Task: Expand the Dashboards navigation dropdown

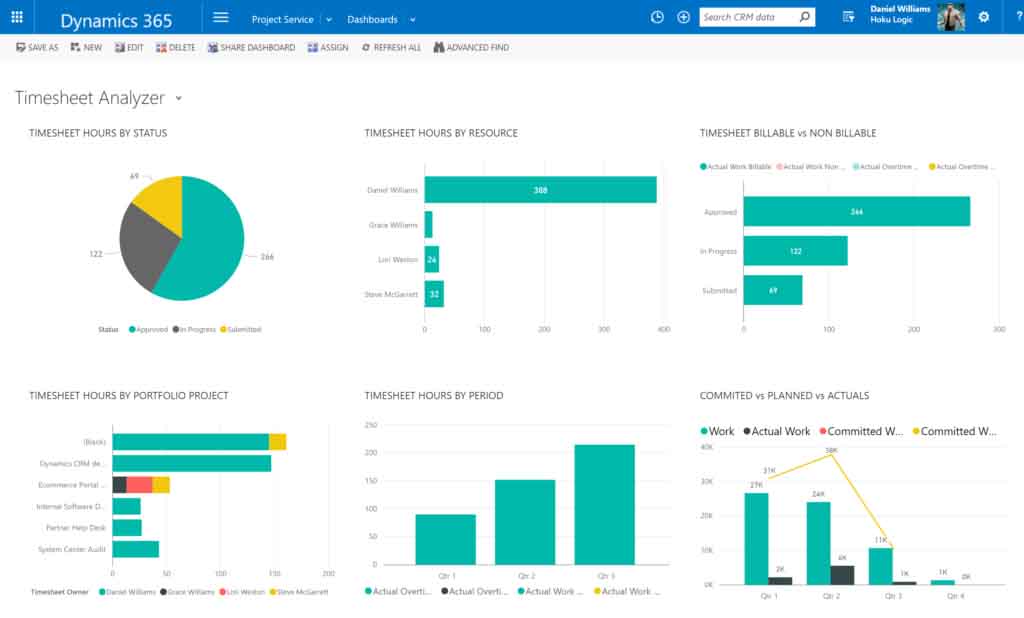Action: pyautogui.click(x=413, y=19)
